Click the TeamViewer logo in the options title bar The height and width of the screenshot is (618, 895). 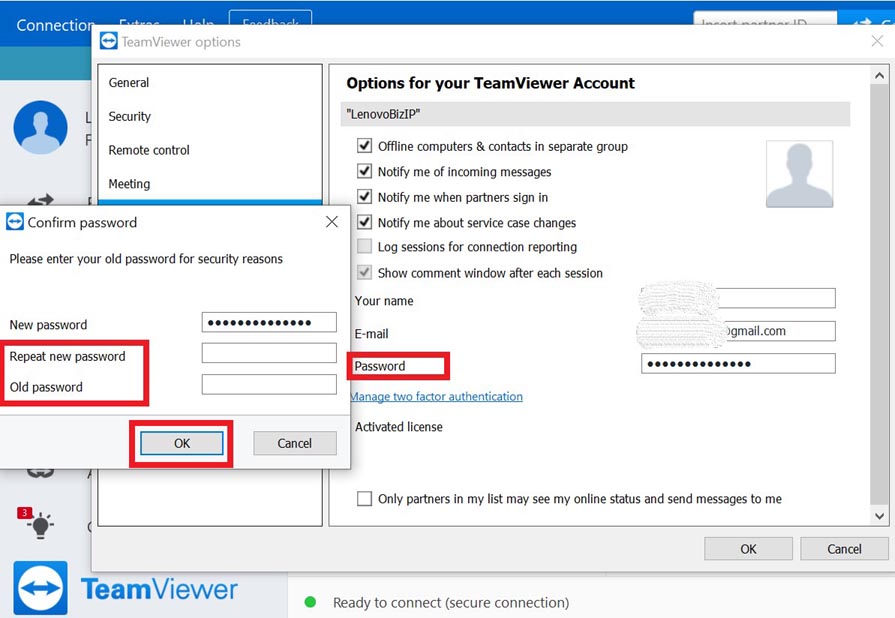point(108,41)
